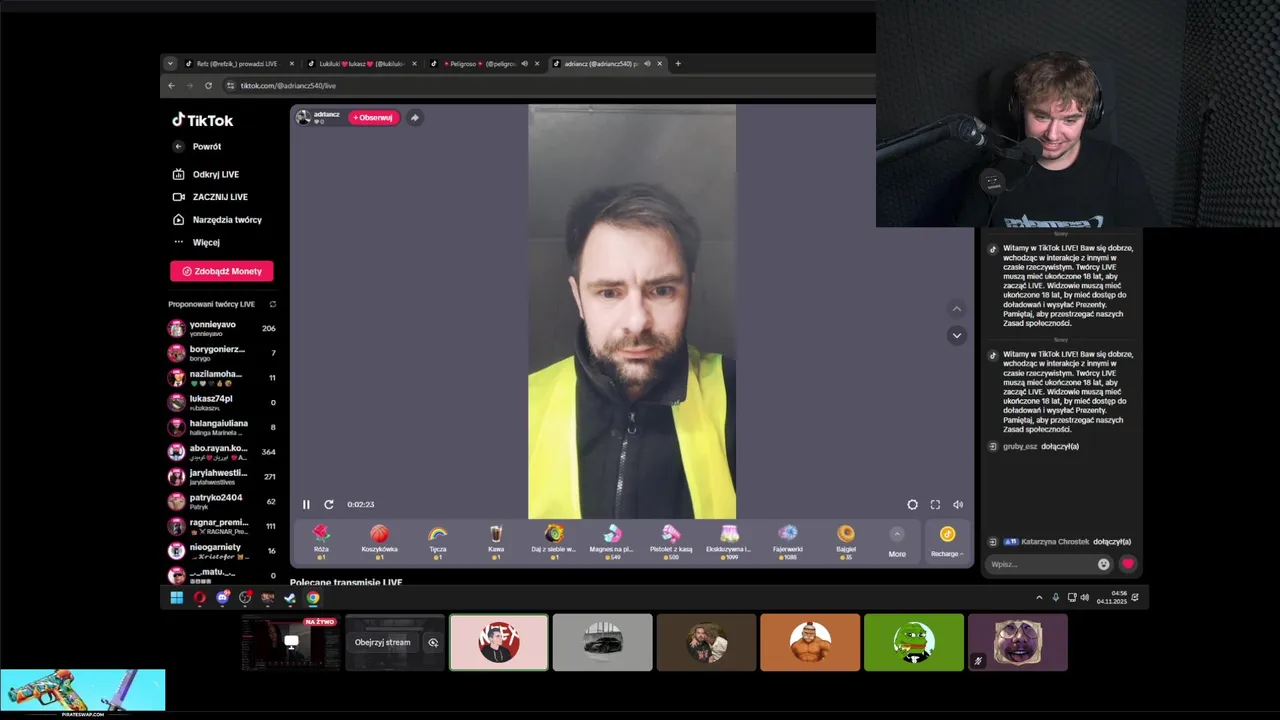Open patryko2404 suggested creator

pos(222,501)
